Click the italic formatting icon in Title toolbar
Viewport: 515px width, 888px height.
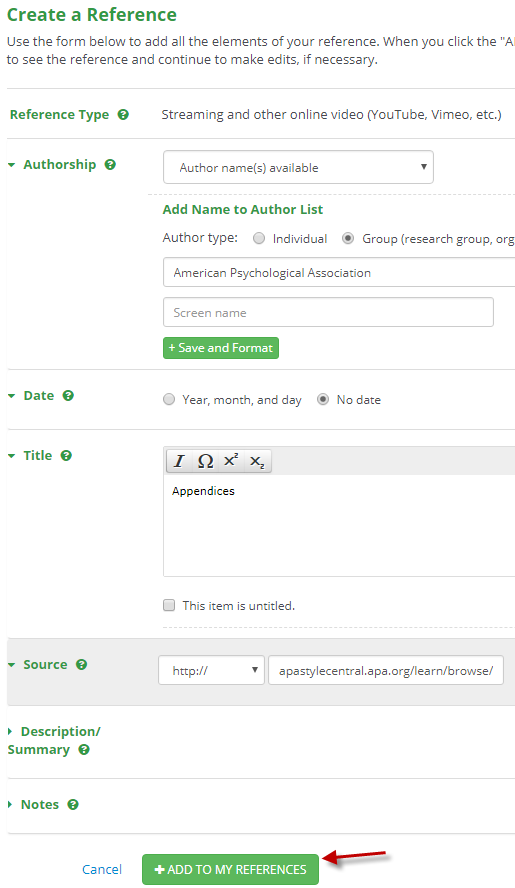(179, 461)
